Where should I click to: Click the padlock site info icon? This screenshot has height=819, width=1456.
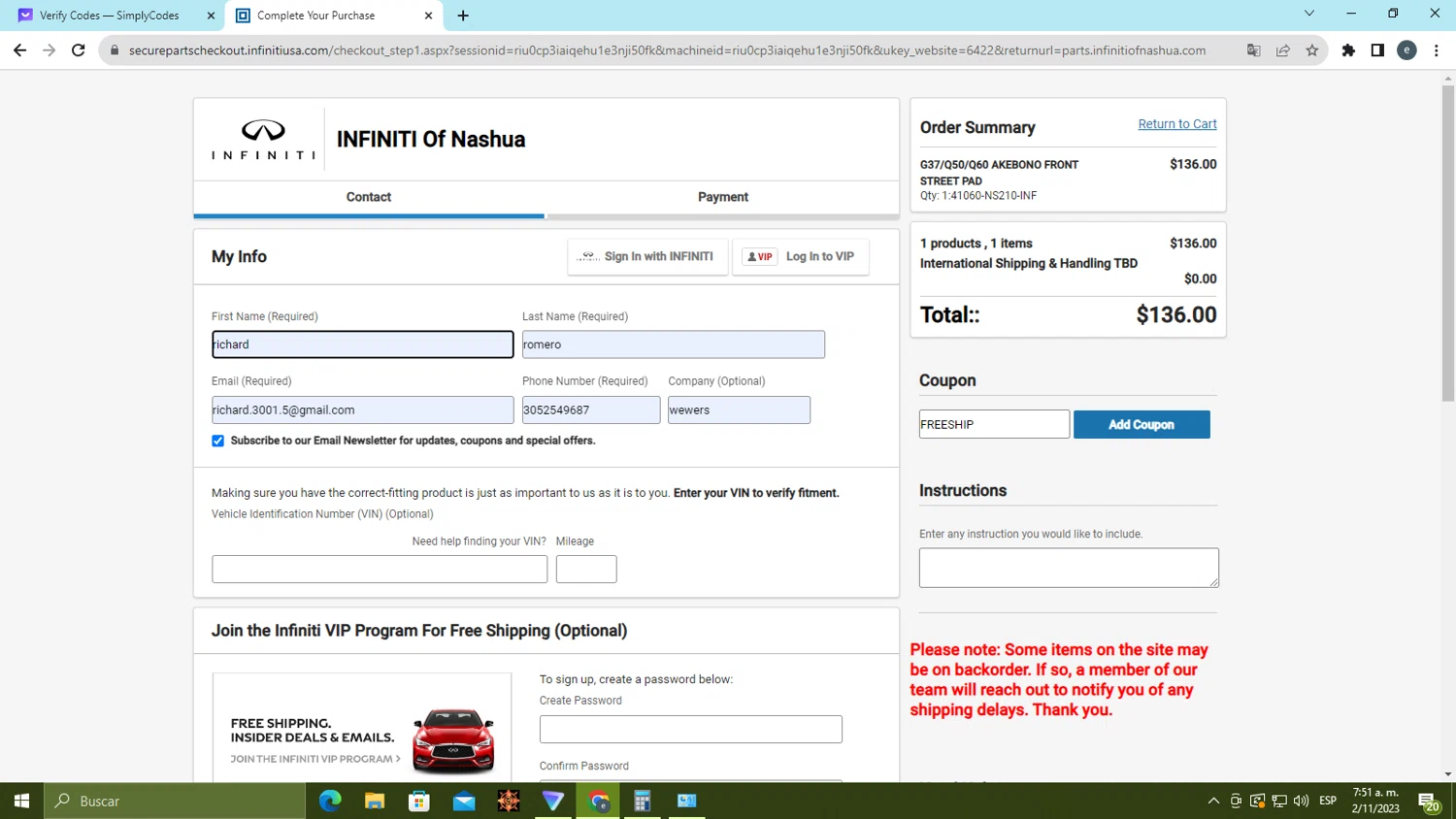point(115,50)
